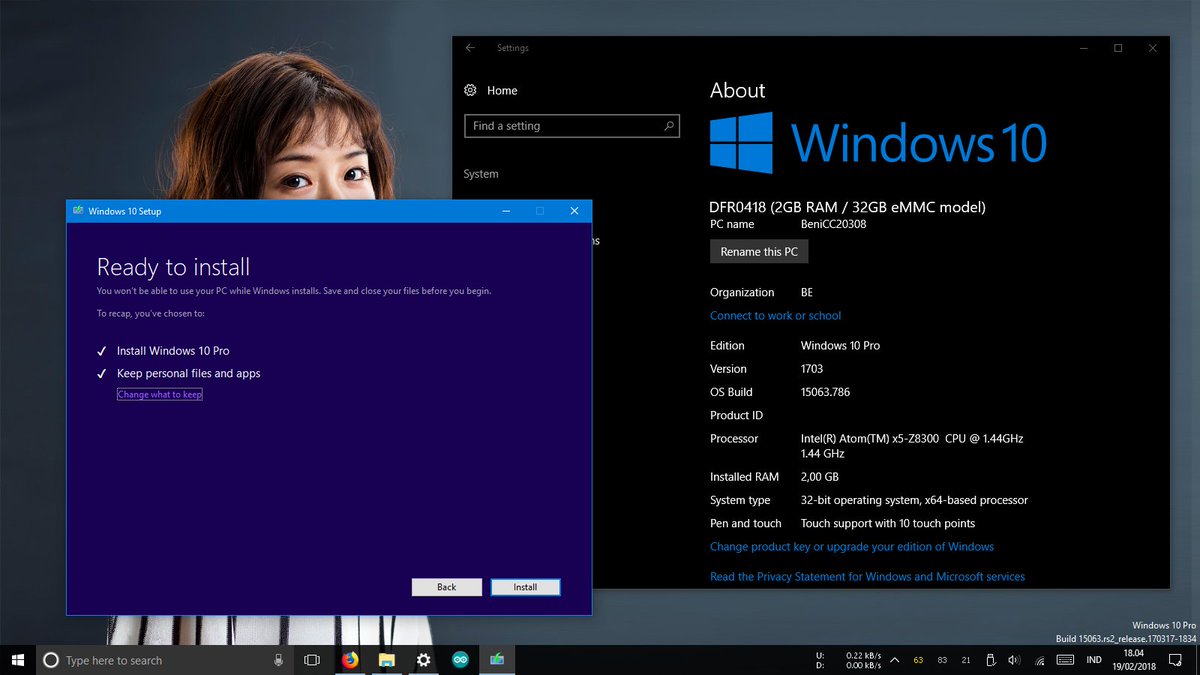Image resolution: width=1200 pixels, height=675 pixels.
Task: Switch to Windows 10 Setup on taskbar
Action: coord(497,660)
